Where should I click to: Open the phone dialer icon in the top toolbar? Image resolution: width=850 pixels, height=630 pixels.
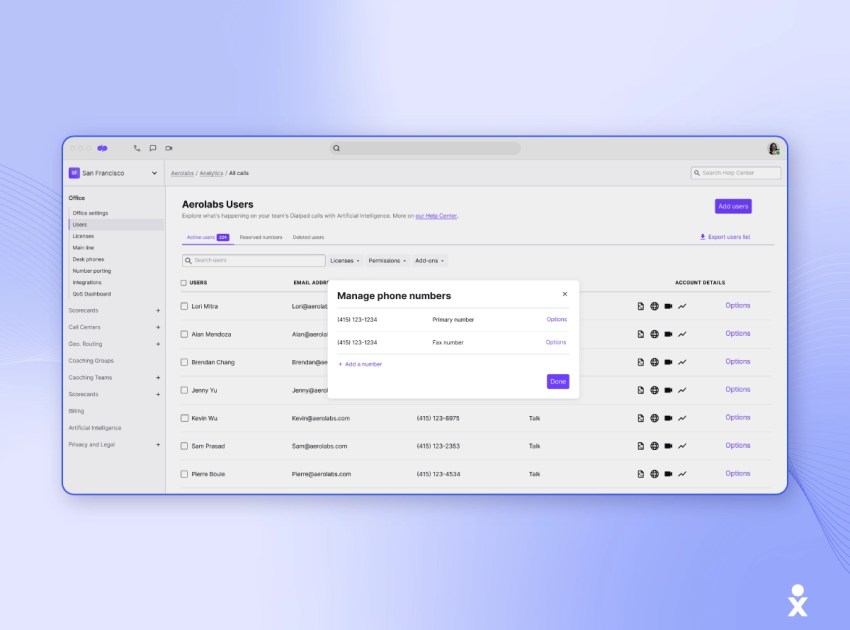pyautogui.click(x=137, y=147)
